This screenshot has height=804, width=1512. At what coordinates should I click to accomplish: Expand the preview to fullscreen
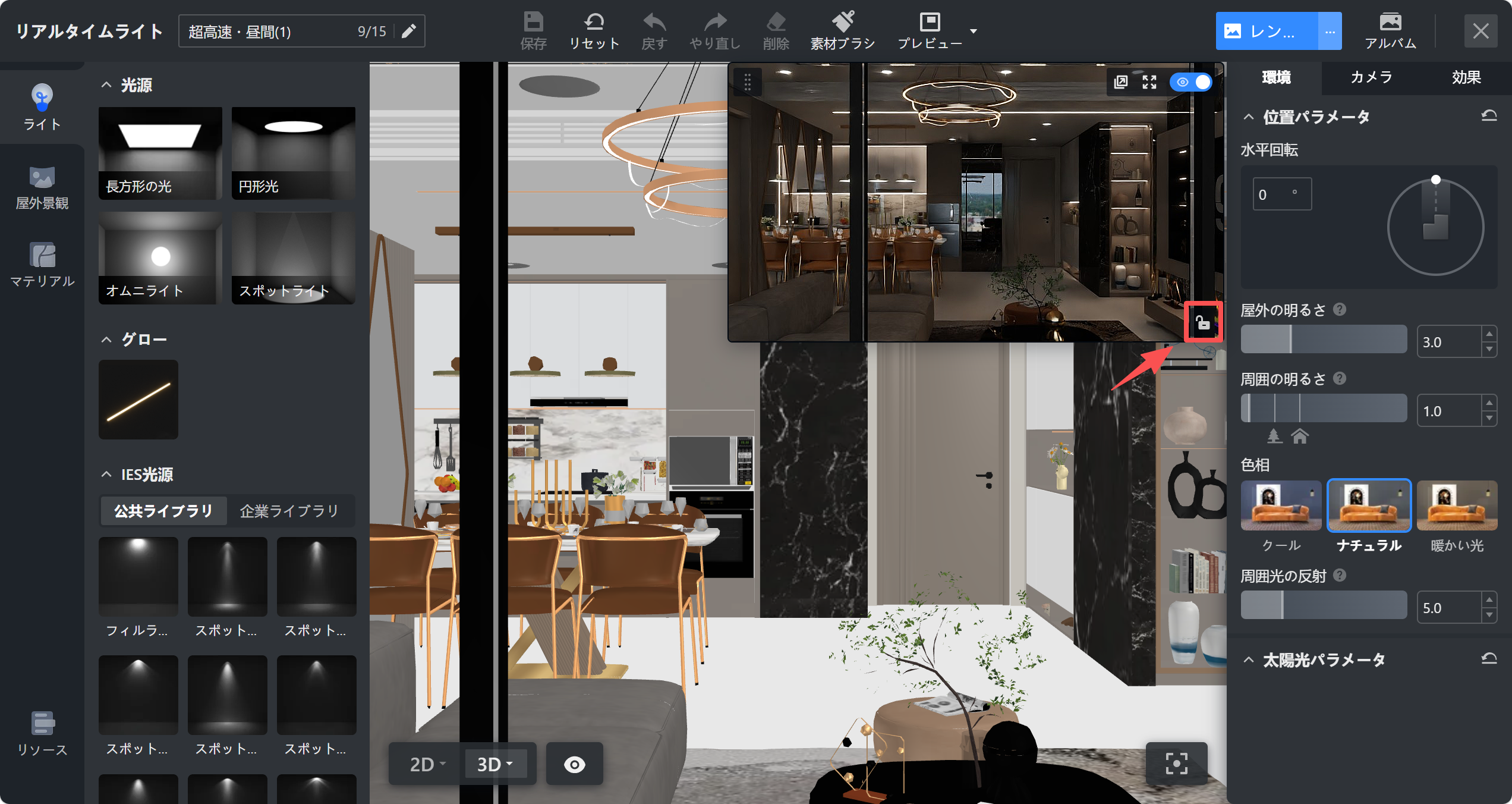1149,82
